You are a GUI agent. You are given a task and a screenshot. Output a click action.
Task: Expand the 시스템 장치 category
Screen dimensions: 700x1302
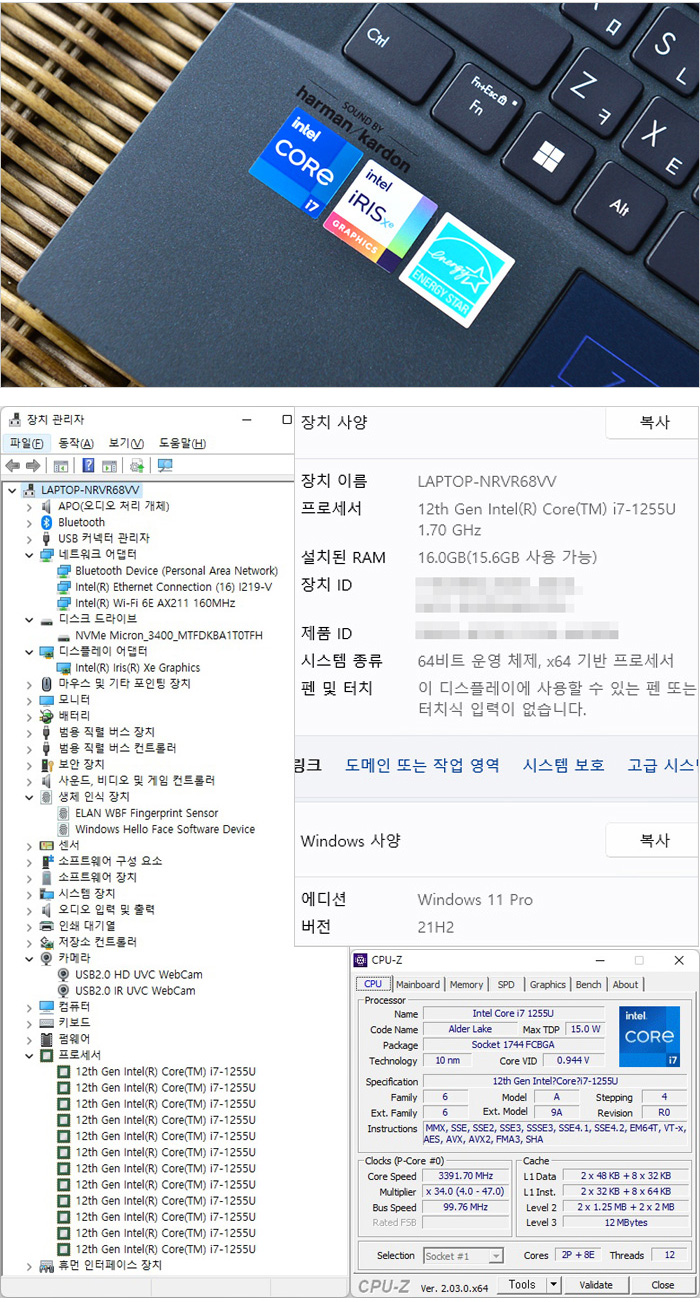pyautogui.click(x=30, y=893)
